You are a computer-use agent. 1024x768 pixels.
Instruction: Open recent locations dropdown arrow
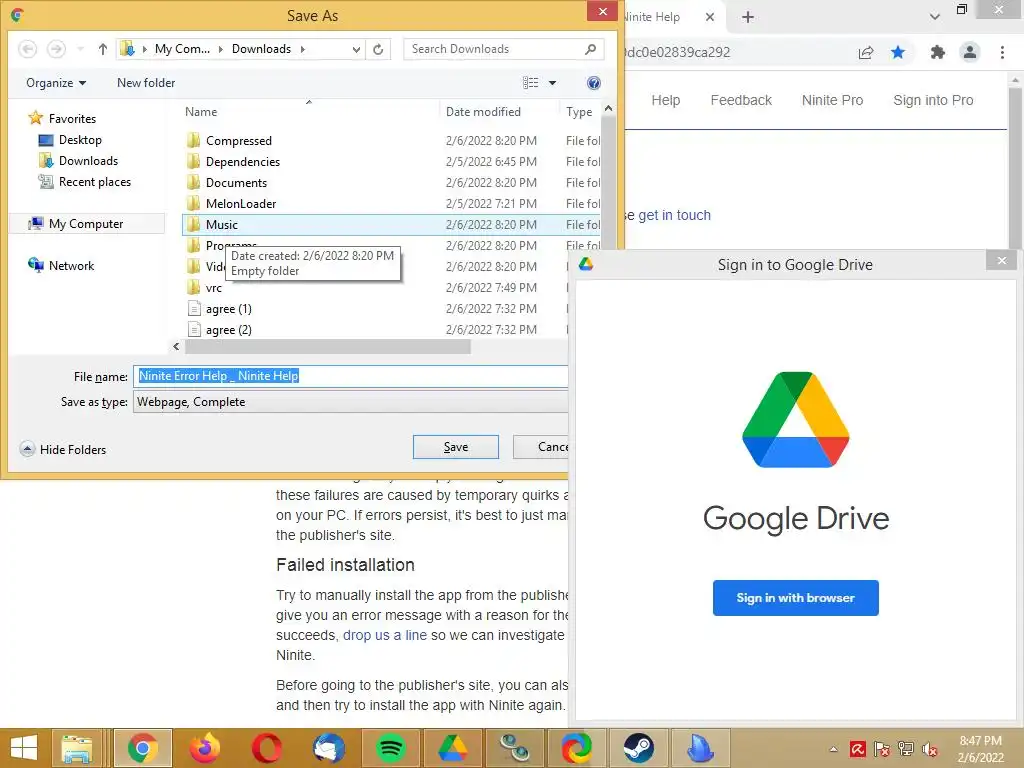80,49
